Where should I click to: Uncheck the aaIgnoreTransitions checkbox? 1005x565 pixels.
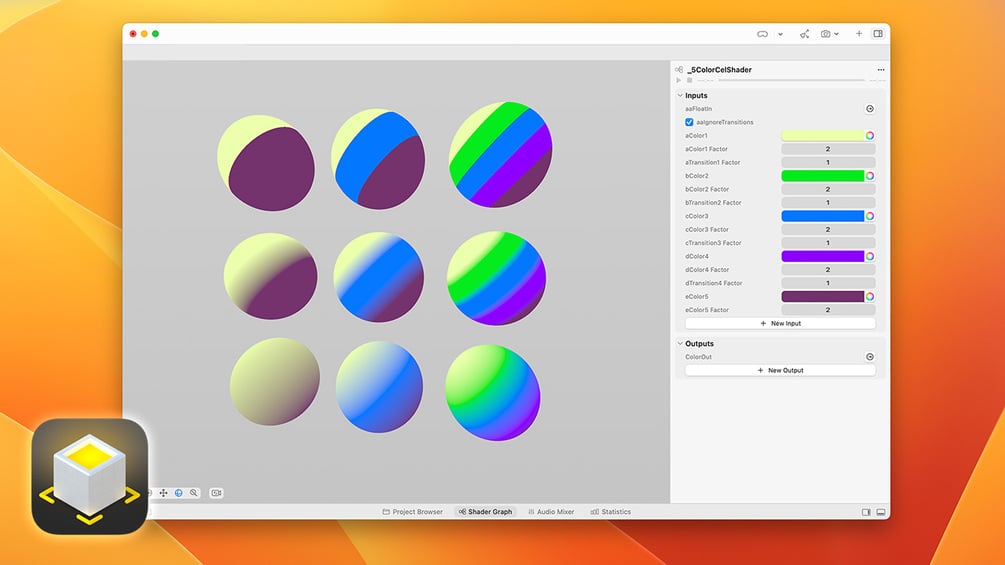point(689,122)
